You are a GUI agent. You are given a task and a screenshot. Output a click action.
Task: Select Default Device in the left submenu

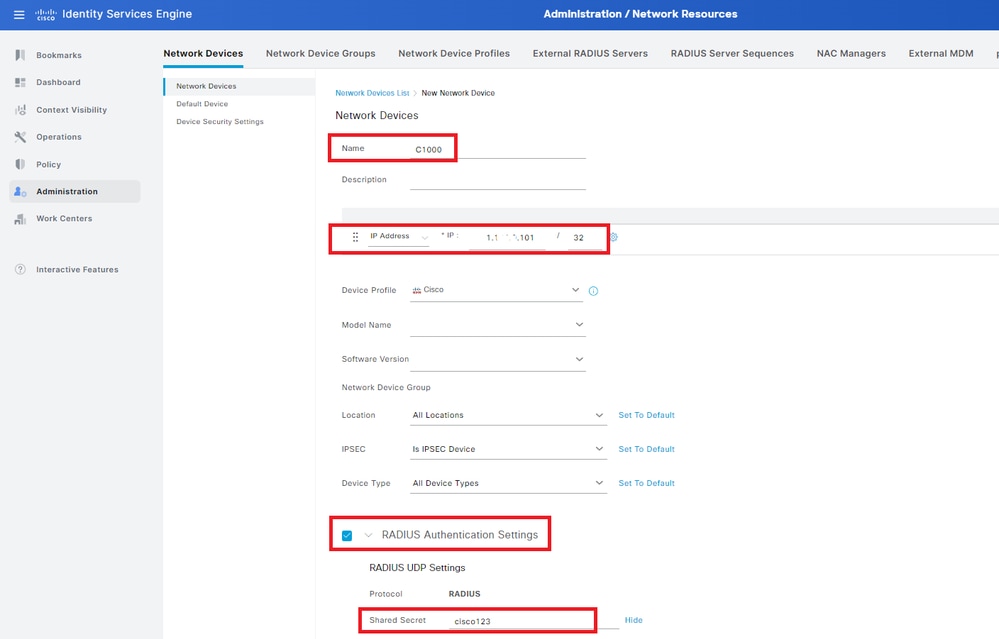[202, 104]
